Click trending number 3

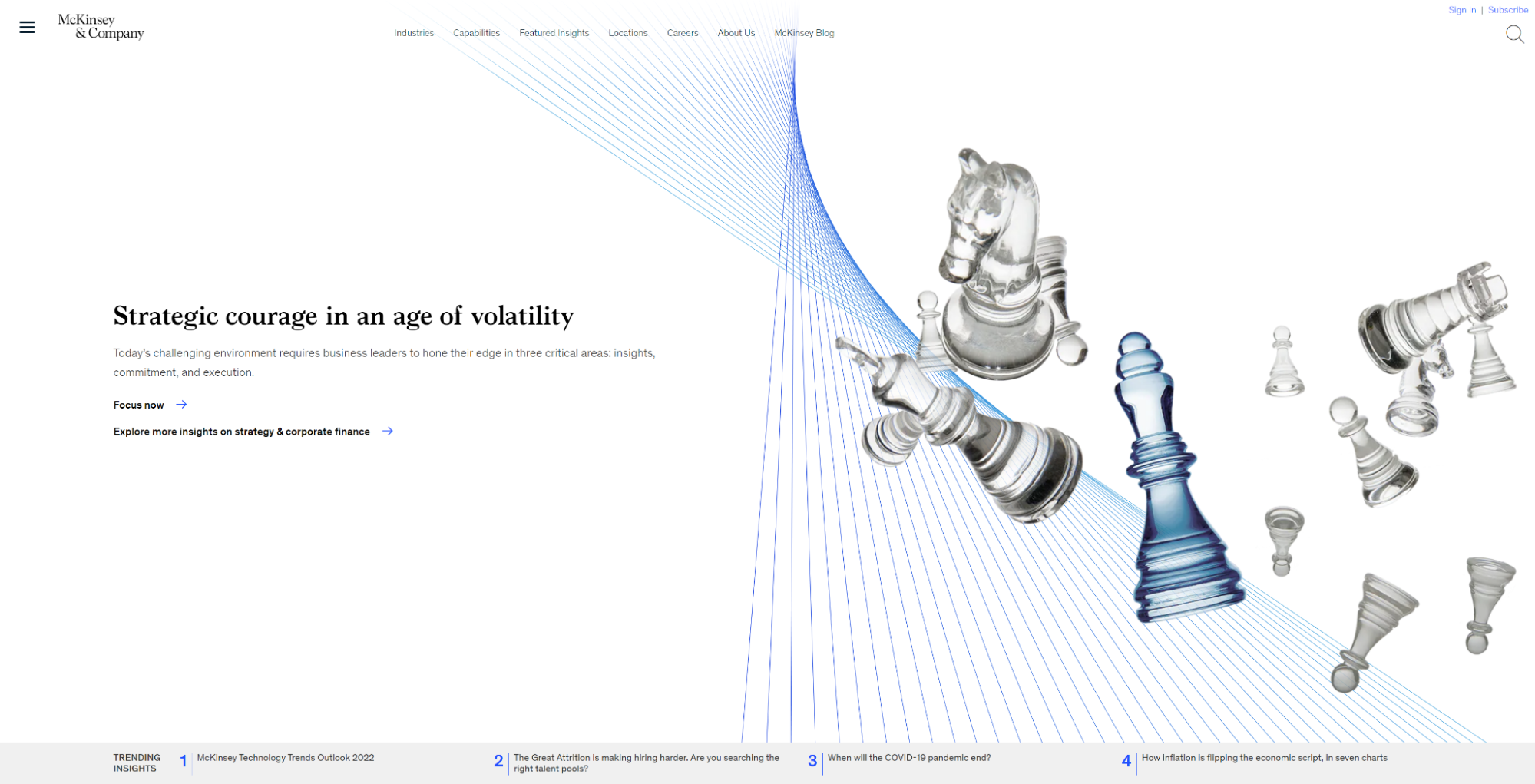[812, 761]
